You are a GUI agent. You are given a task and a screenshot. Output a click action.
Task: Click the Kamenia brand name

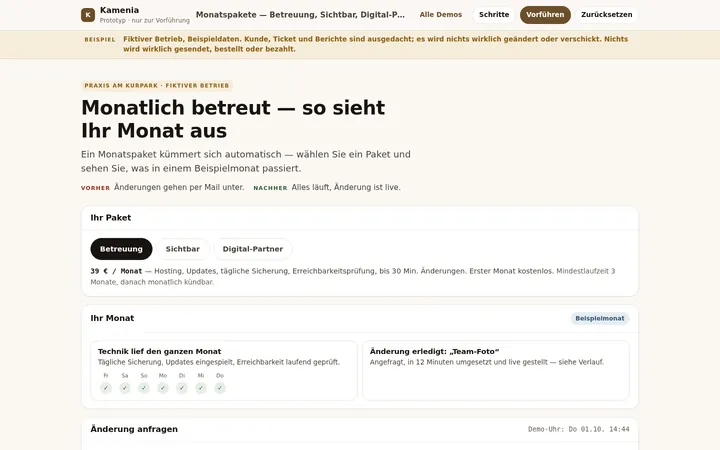point(119,10)
